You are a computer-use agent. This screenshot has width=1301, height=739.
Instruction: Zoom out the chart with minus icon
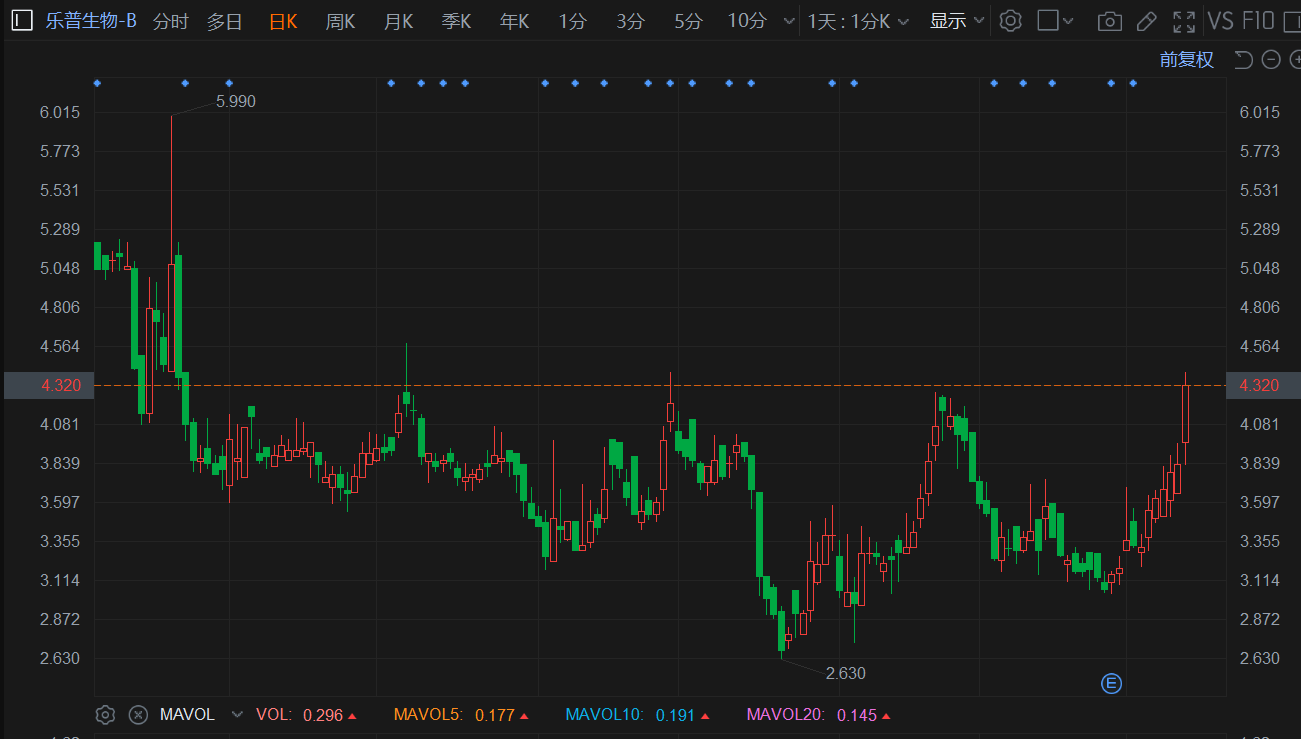[1271, 60]
